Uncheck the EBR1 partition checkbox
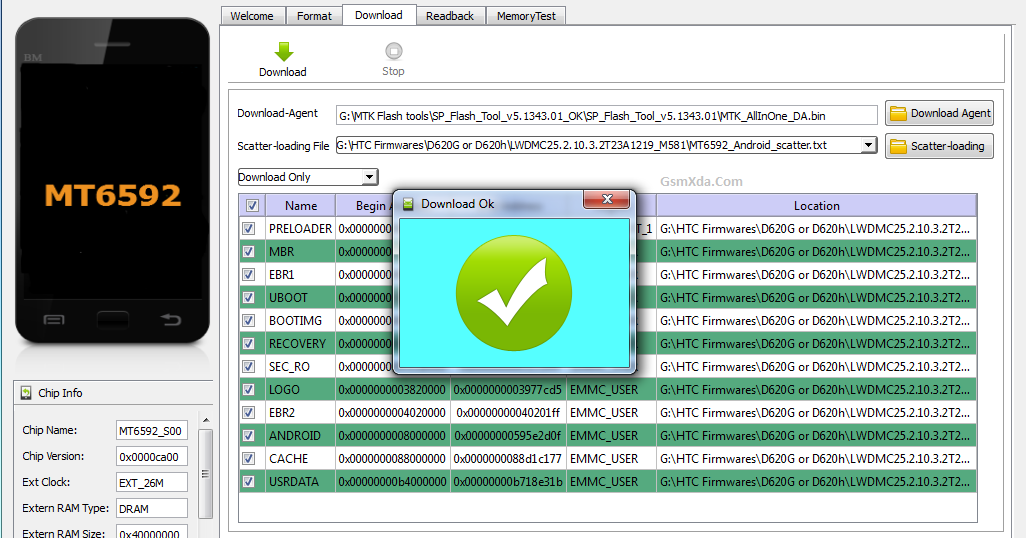 [x=249, y=274]
